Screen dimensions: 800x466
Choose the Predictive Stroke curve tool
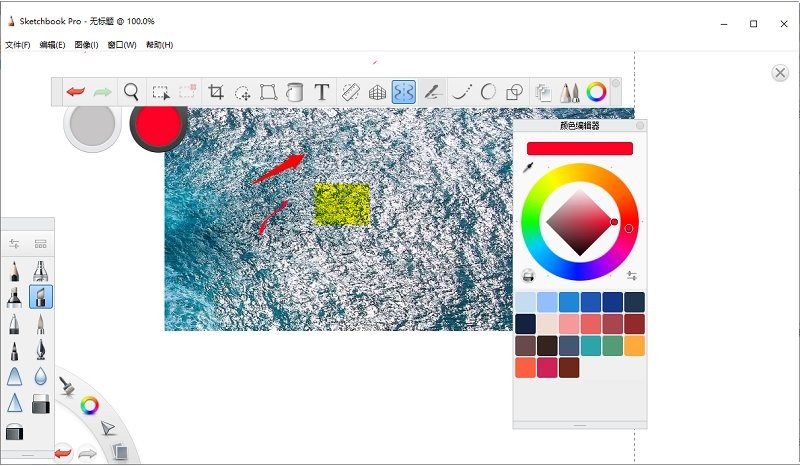pos(462,92)
